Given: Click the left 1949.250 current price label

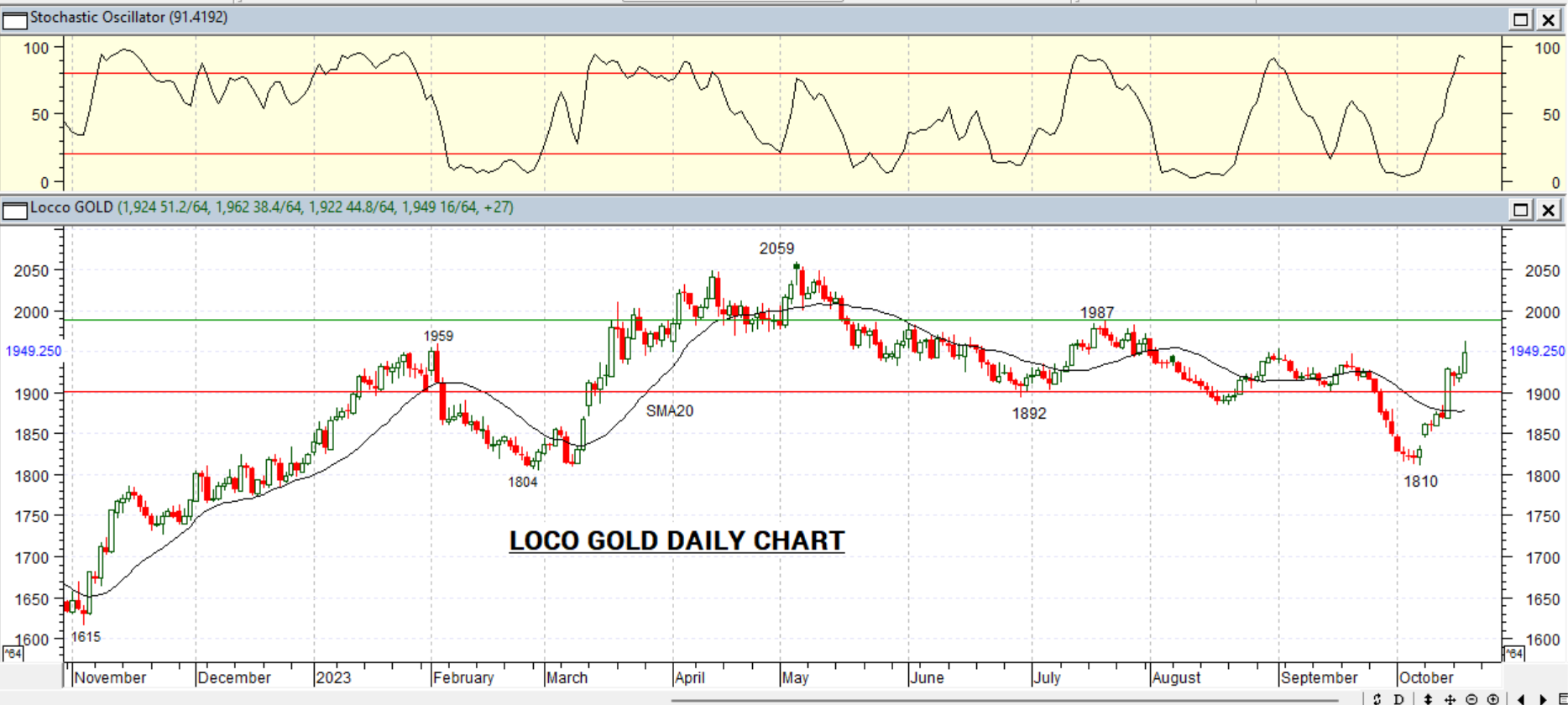Looking at the screenshot, I should 34,351.
